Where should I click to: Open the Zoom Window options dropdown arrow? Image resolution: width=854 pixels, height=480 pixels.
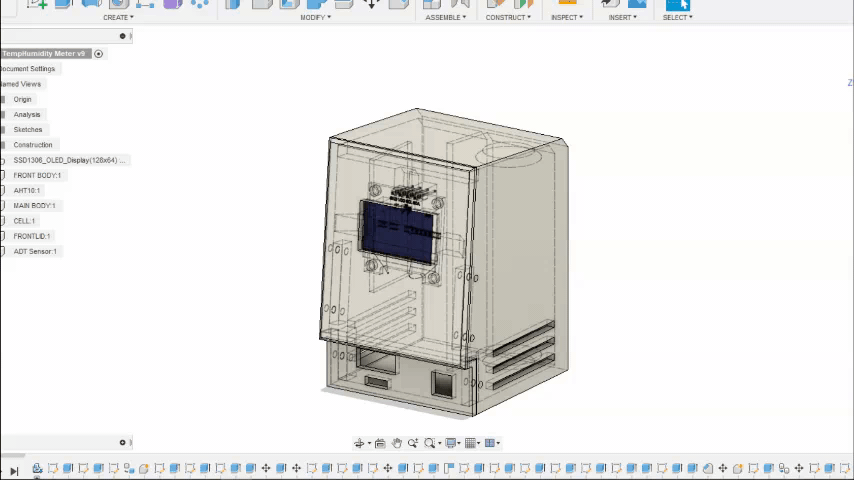pos(440,443)
